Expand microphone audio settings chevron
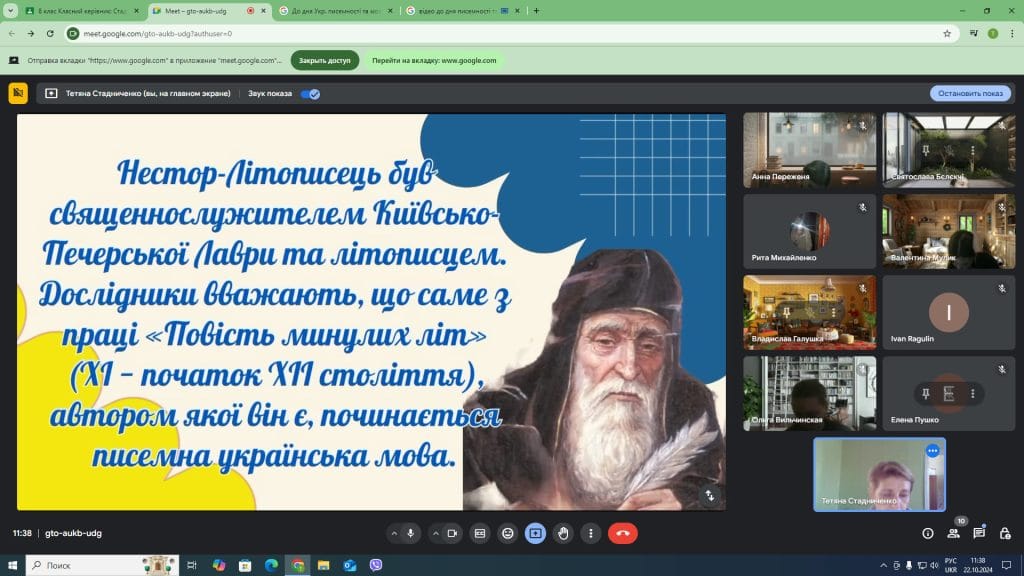 (x=394, y=534)
